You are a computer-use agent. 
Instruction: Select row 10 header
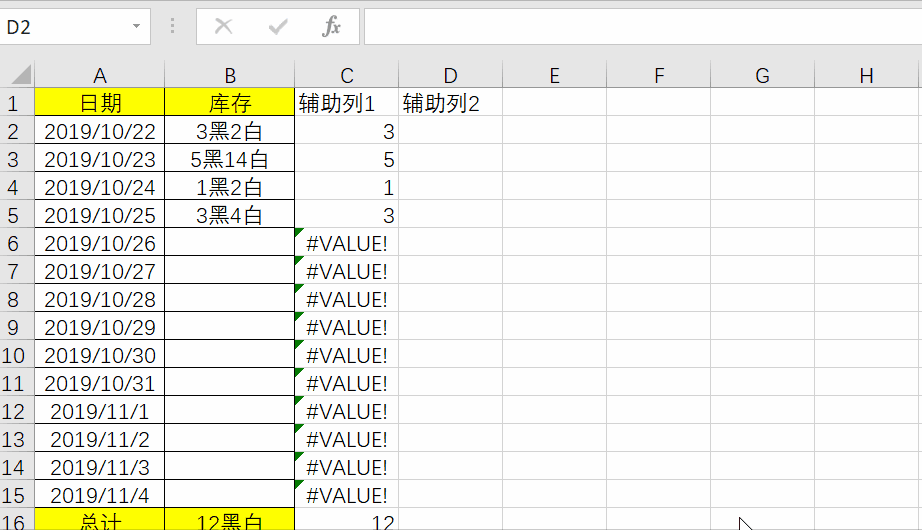pyautogui.click(x=16, y=354)
